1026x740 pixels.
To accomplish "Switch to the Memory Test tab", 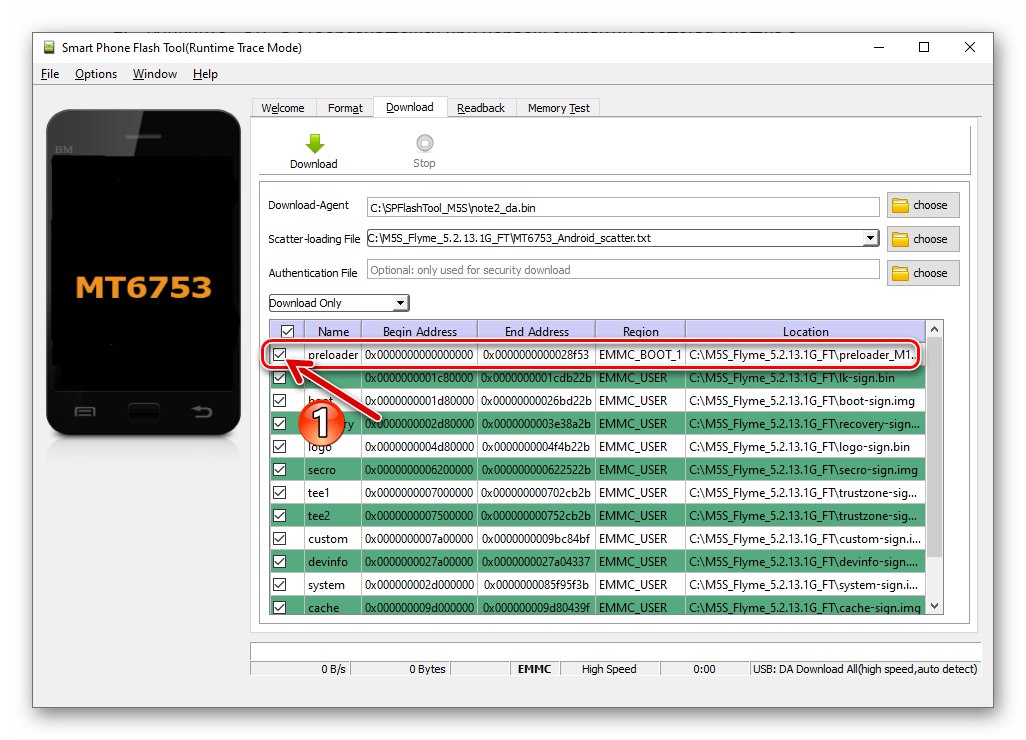I will pyautogui.click(x=557, y=107).
